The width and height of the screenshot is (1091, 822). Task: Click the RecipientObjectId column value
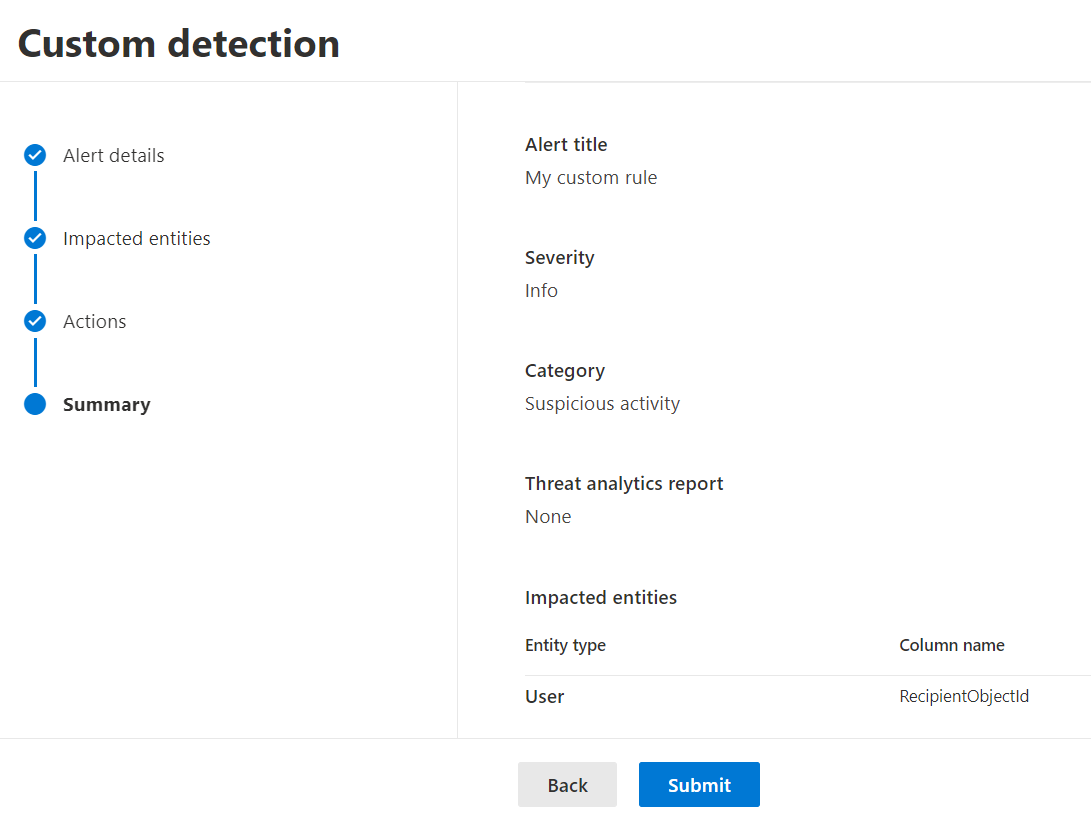pyautogui.click(x=963, y=696)
